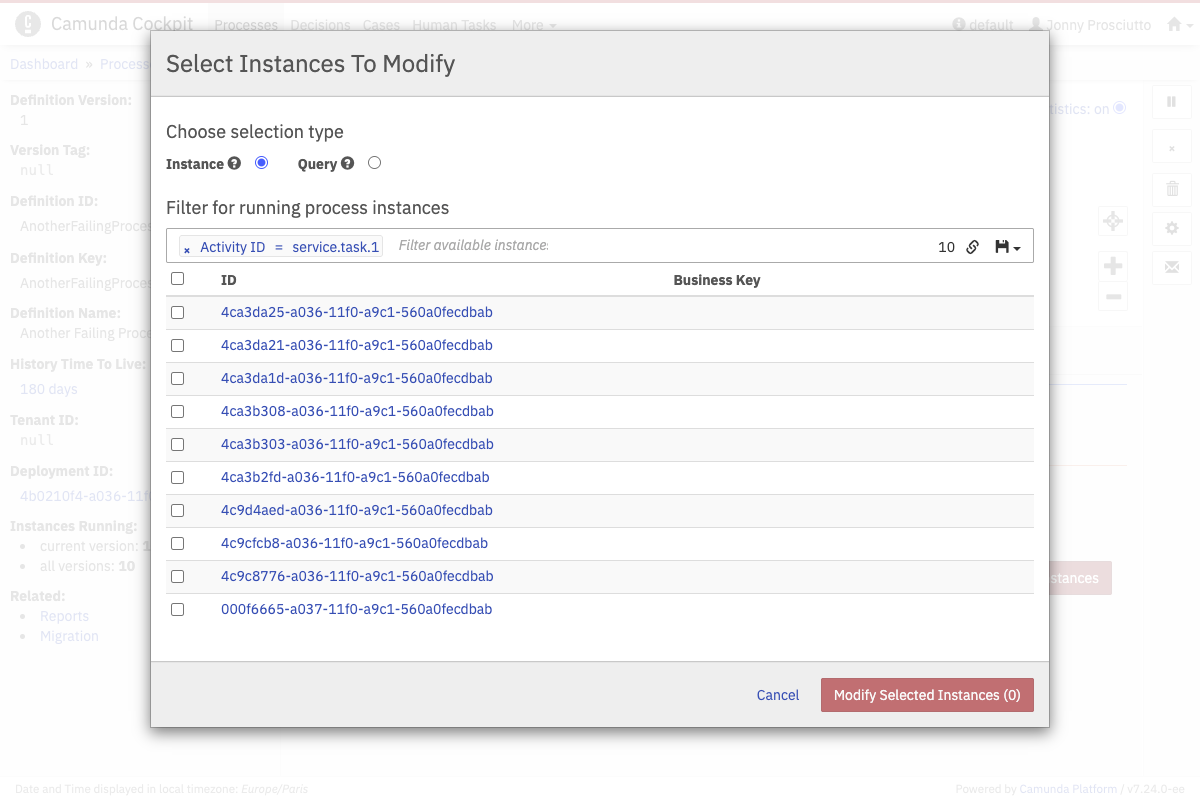The image size is (1200, 800).
Task: Tick the select-all checkbox in table header
Action: point(178,279)
